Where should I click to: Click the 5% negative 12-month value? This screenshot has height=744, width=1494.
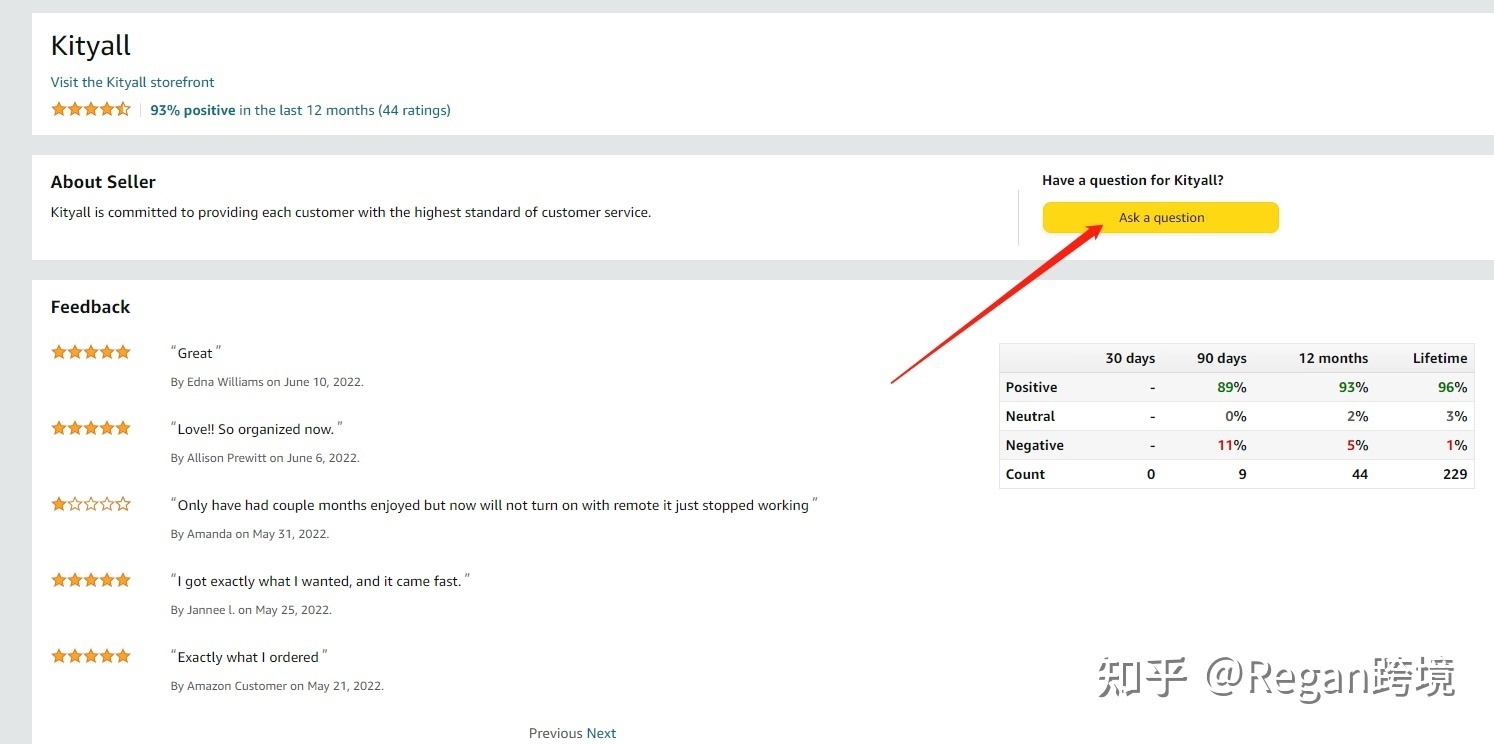tap(1357, 445)
